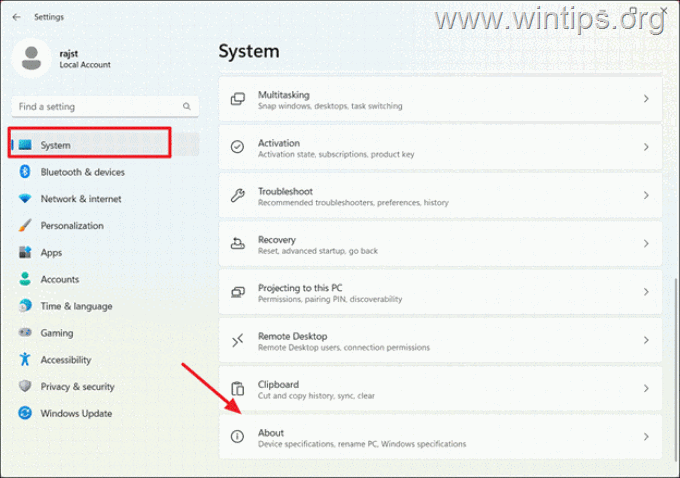
Task: Click the Recovery icon
Action: click(237, 244)
